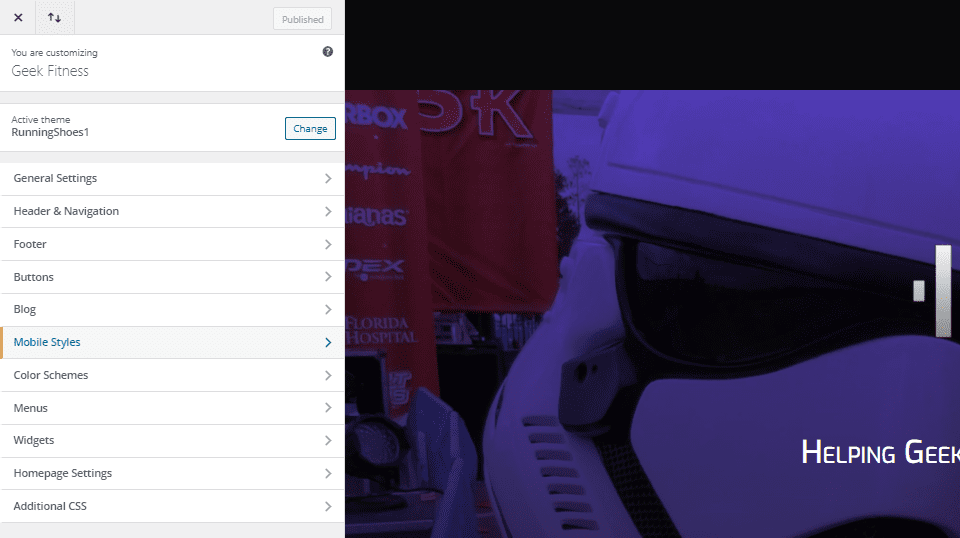Screen dimensions: 960x538
Task: Click the Change theme button
Action: (x=310, y=129)
